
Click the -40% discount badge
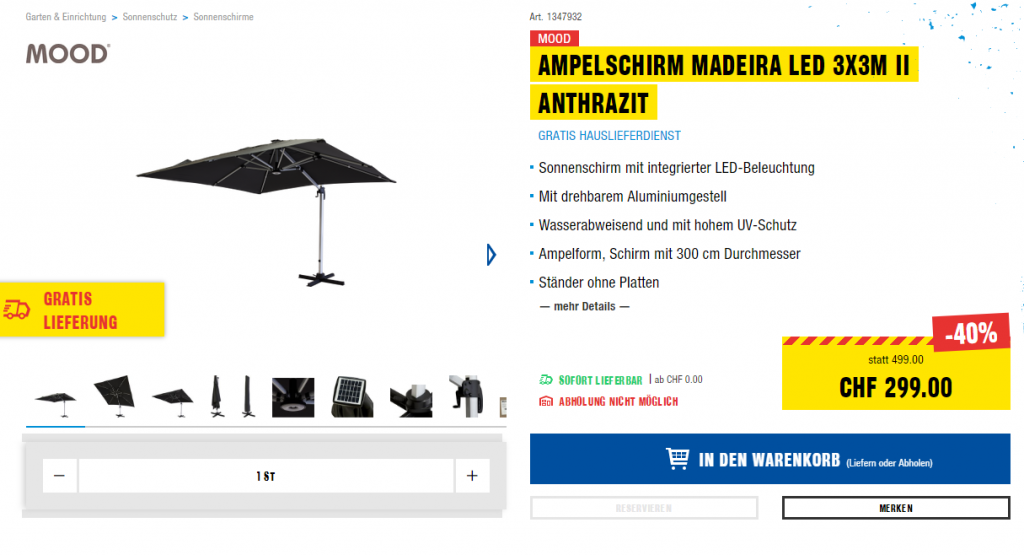(x=971, y=333)
